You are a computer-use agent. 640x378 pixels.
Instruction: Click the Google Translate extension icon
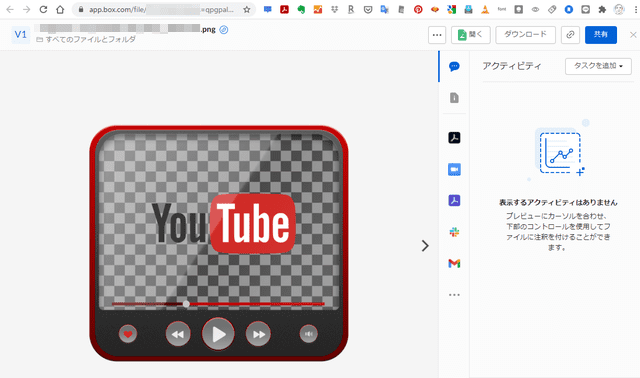point(384,9)
